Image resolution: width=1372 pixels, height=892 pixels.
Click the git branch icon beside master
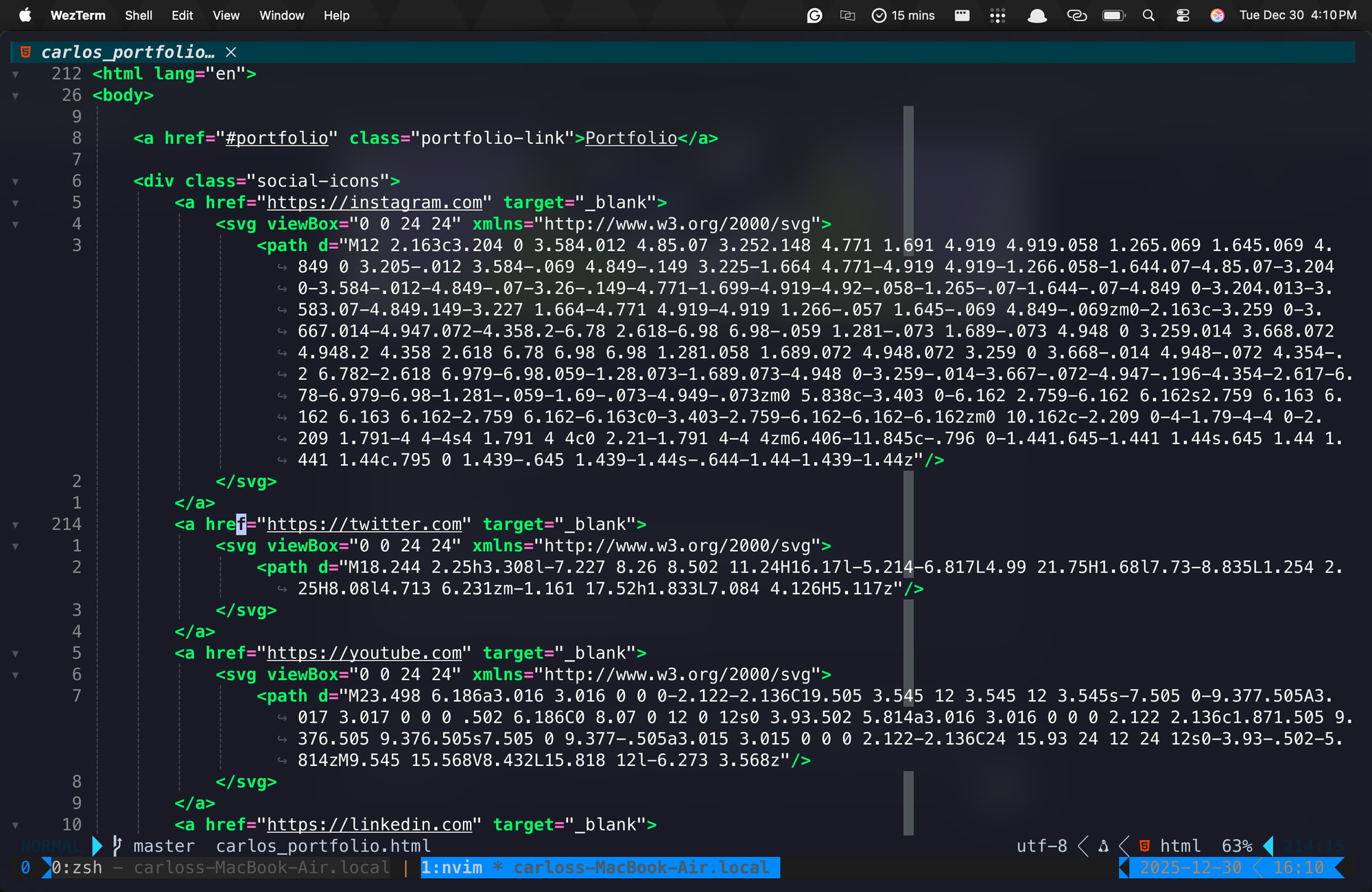(x=117, y=845)
